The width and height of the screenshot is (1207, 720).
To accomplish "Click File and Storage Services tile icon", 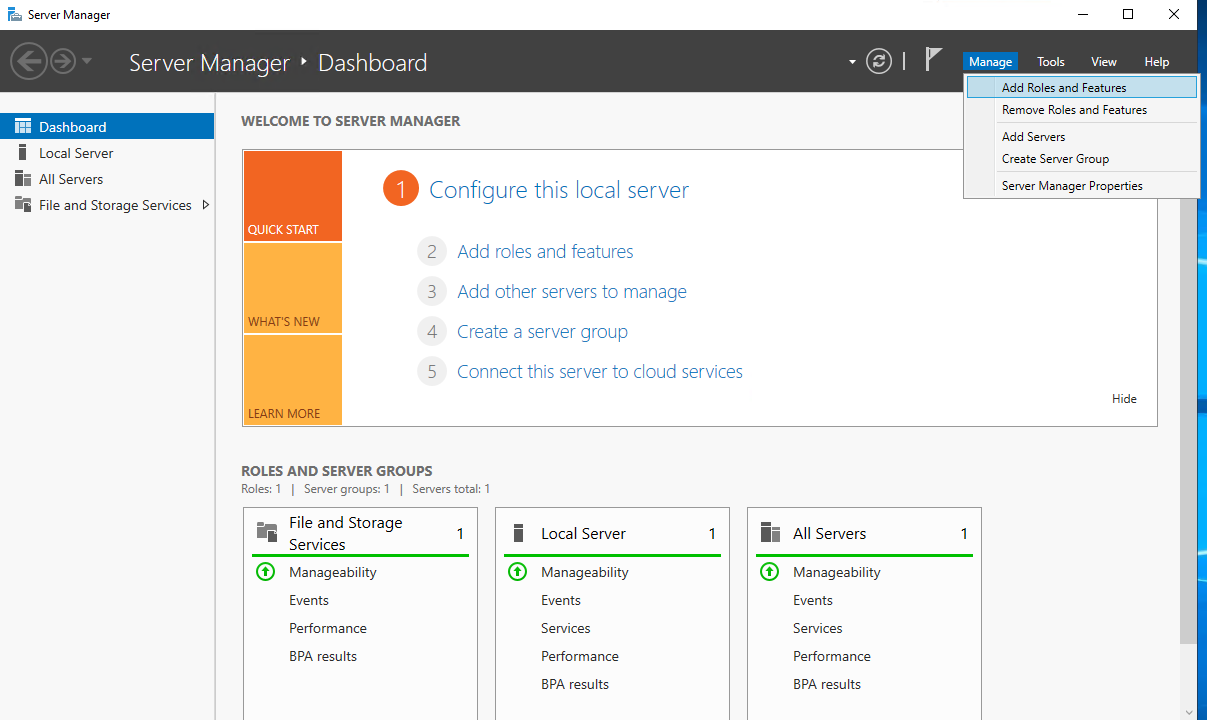I will [267, 532].
